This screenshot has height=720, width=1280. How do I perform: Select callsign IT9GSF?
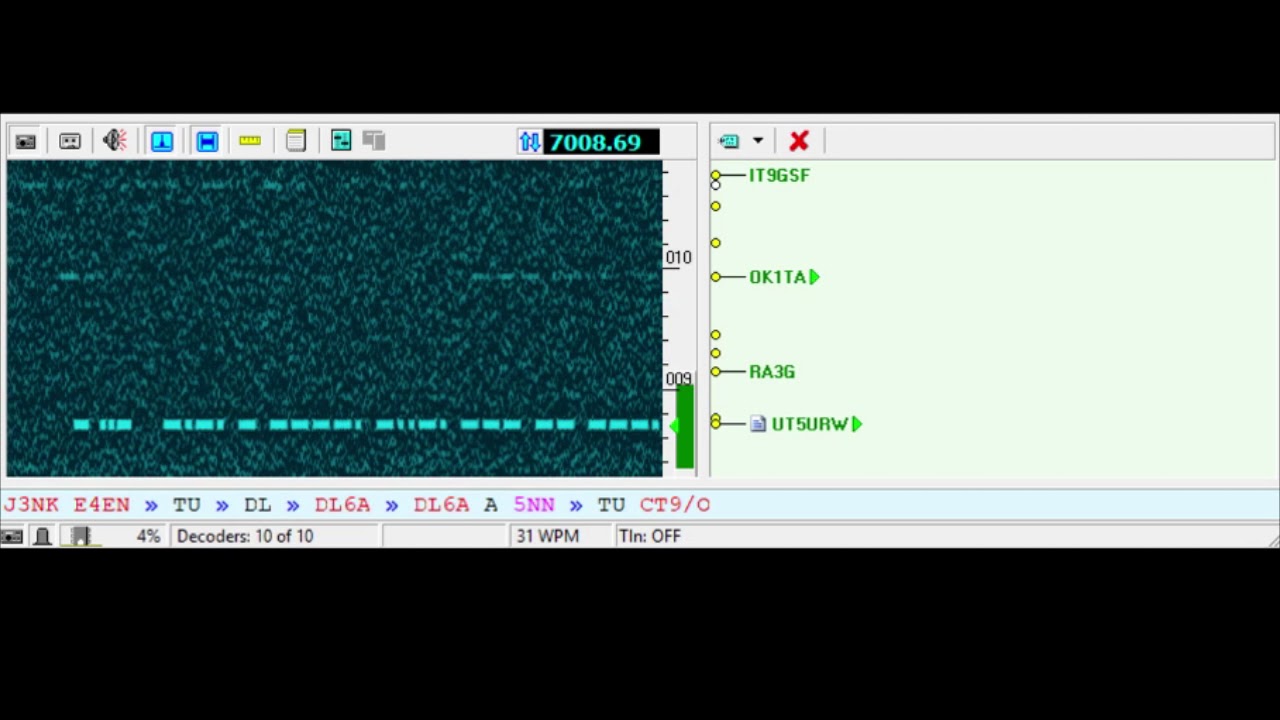[779, 175]
